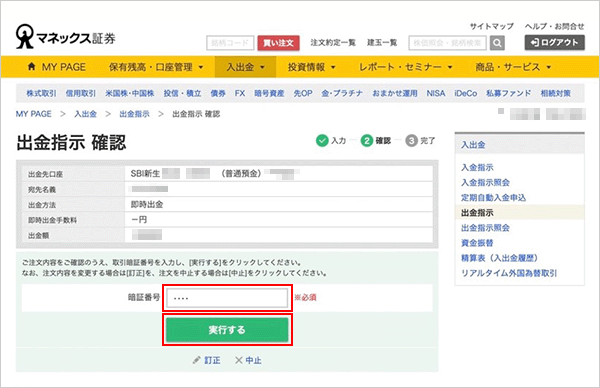Click the home icon beside MY PAGE
The width and height of the screenshot is (600, 388).
point(32,67)
